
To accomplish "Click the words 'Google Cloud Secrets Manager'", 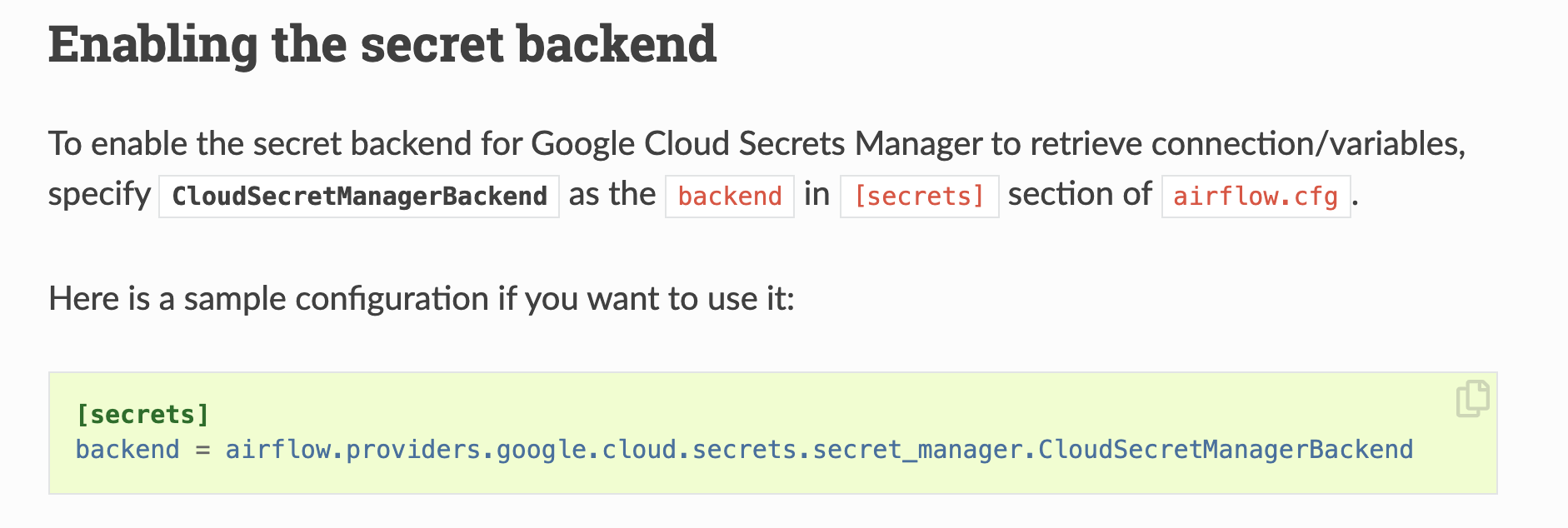I will click(x=757, y=144).
